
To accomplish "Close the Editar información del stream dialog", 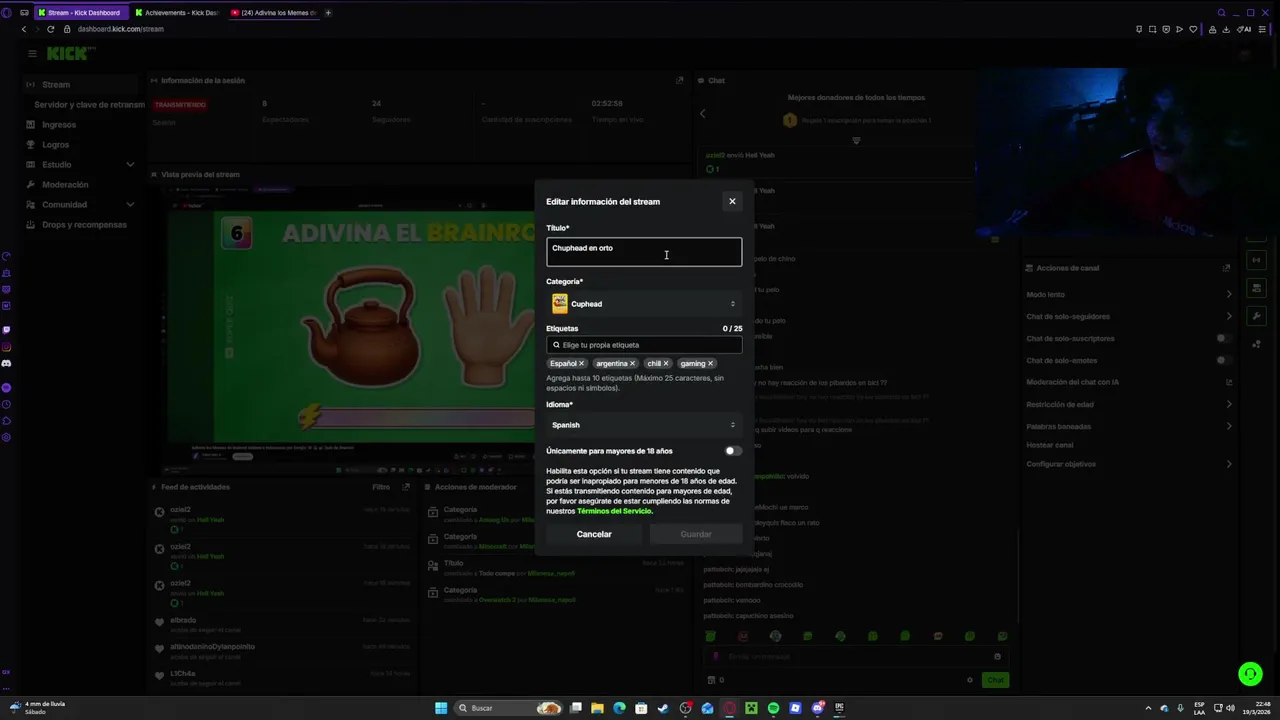I will (732, 201).
